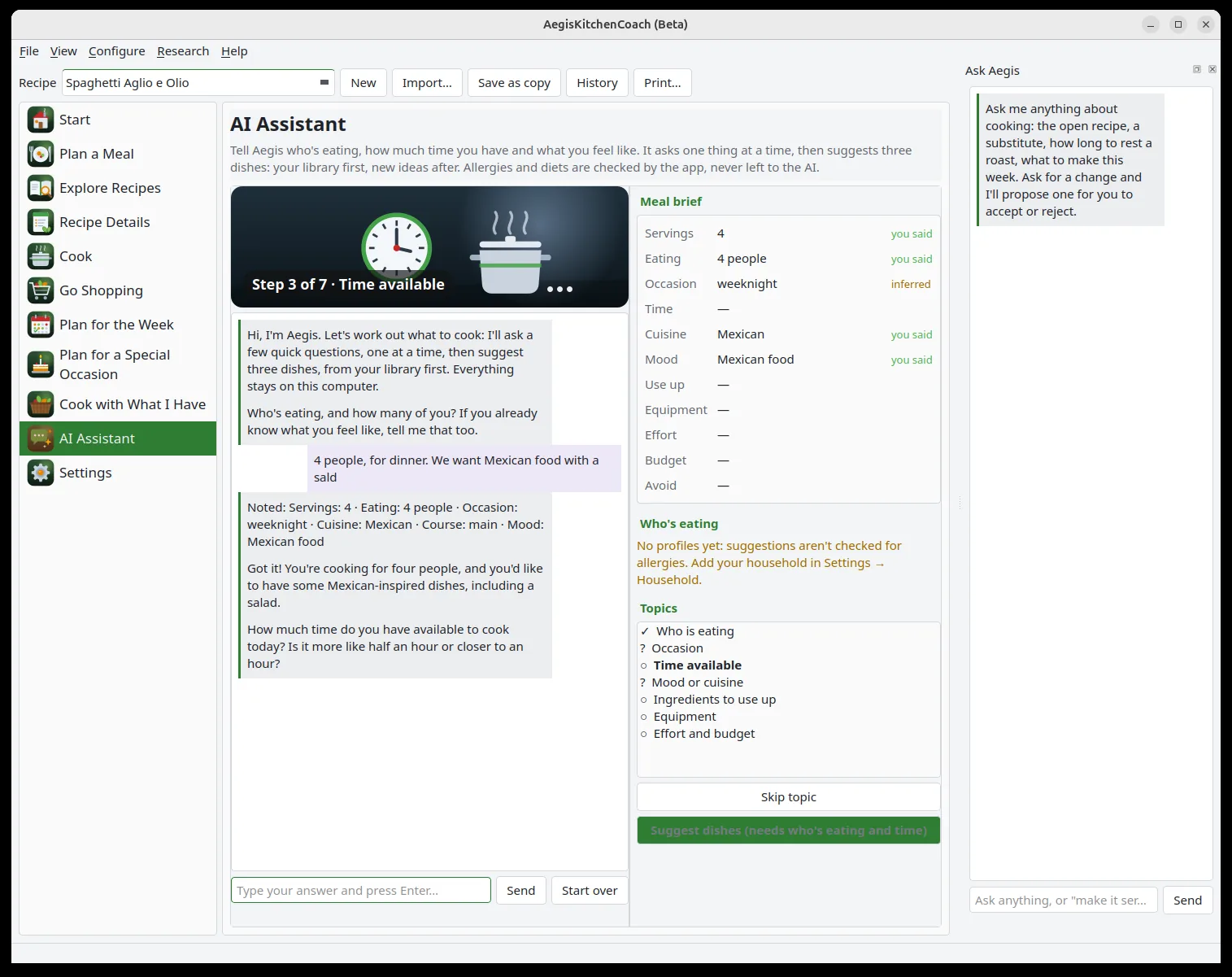Focus the Ask Aegis 'Ask anything' input field
This screenshot has height=977, width=1232.
1063,901
